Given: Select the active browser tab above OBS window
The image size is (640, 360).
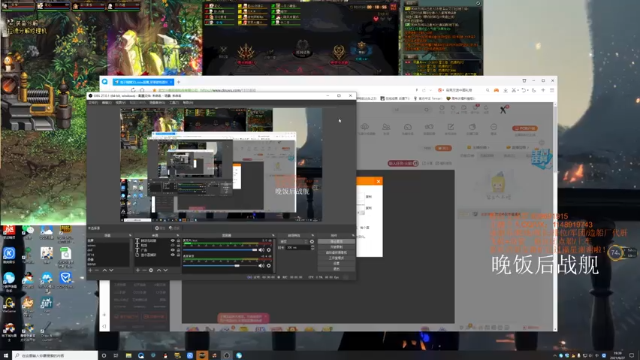Looking at the screenshot, I should 143,82.
